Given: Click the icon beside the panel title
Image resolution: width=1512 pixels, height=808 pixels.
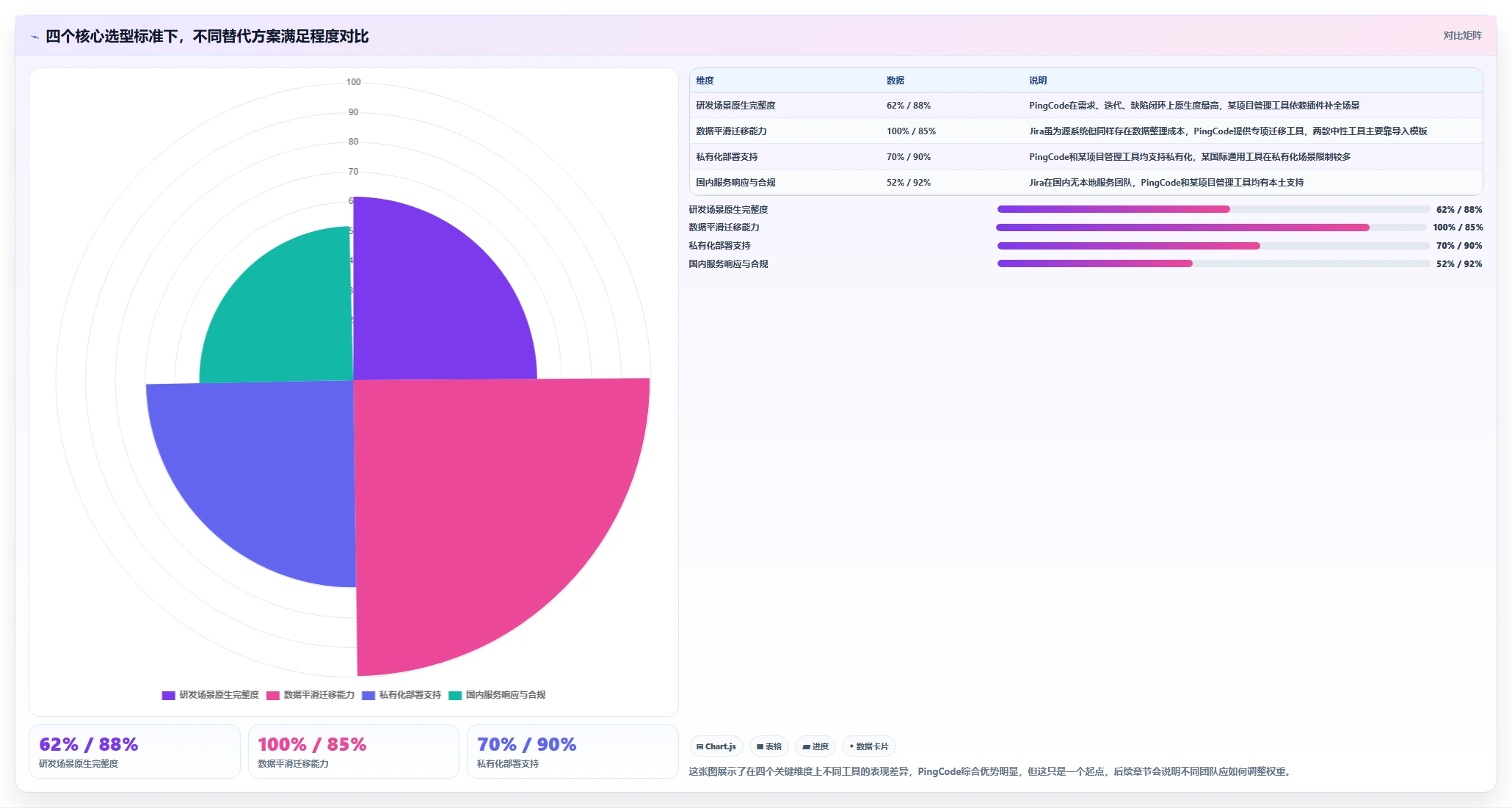Looking at the screenshot, I should 34,37.
